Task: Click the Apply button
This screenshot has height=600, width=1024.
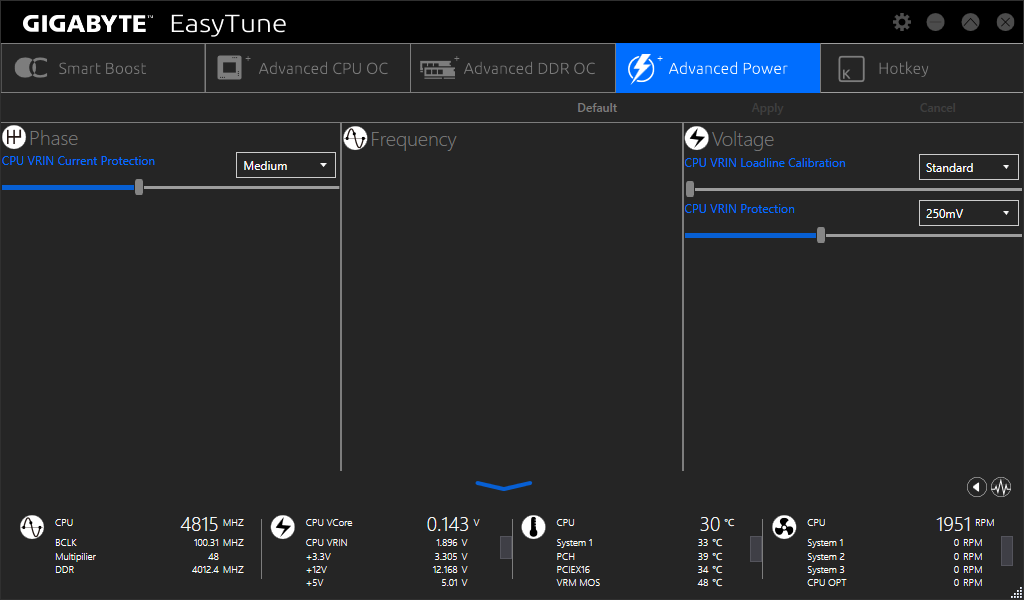Action: [767, 108]
